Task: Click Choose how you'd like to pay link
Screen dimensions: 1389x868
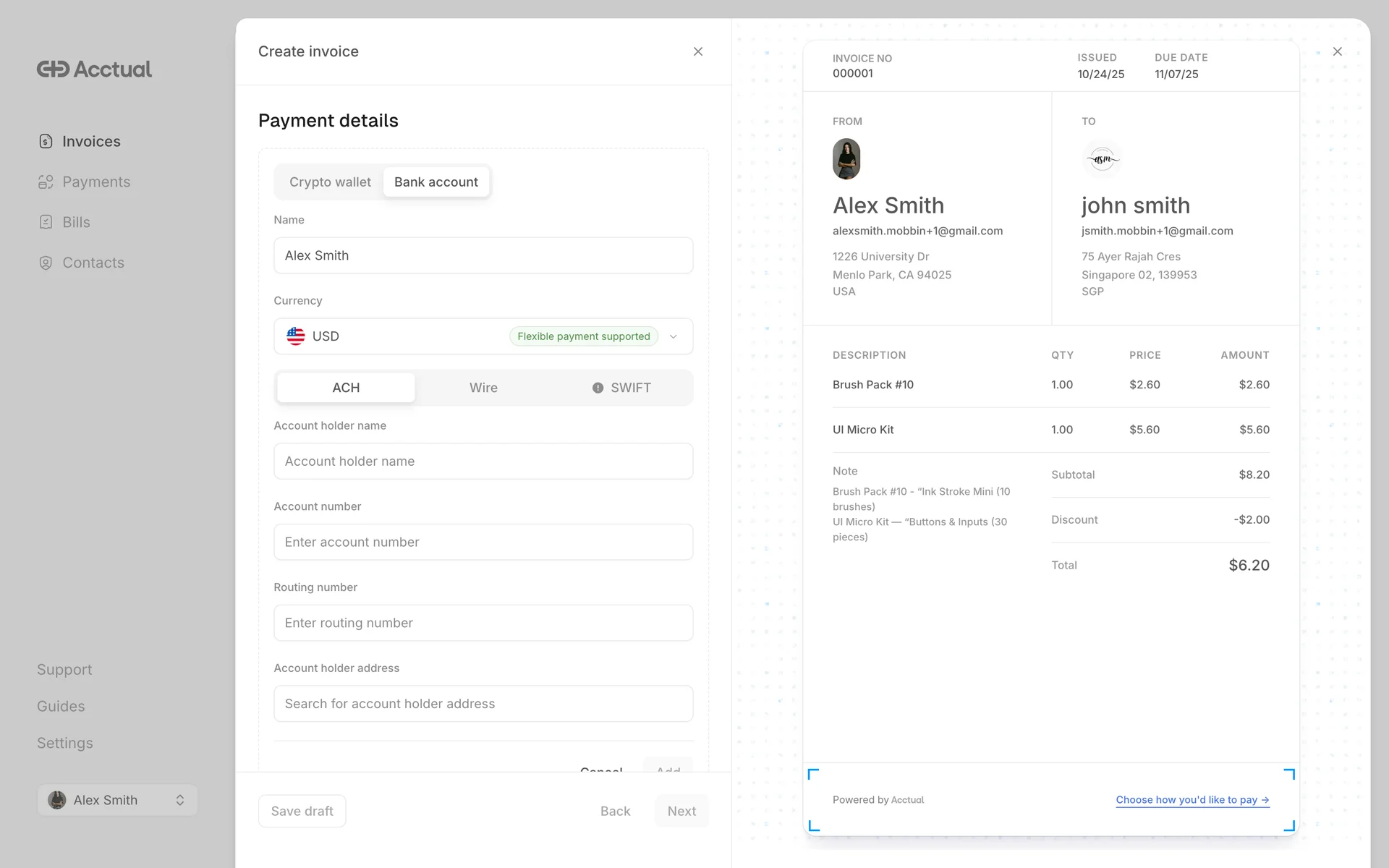Action: 1192,799
